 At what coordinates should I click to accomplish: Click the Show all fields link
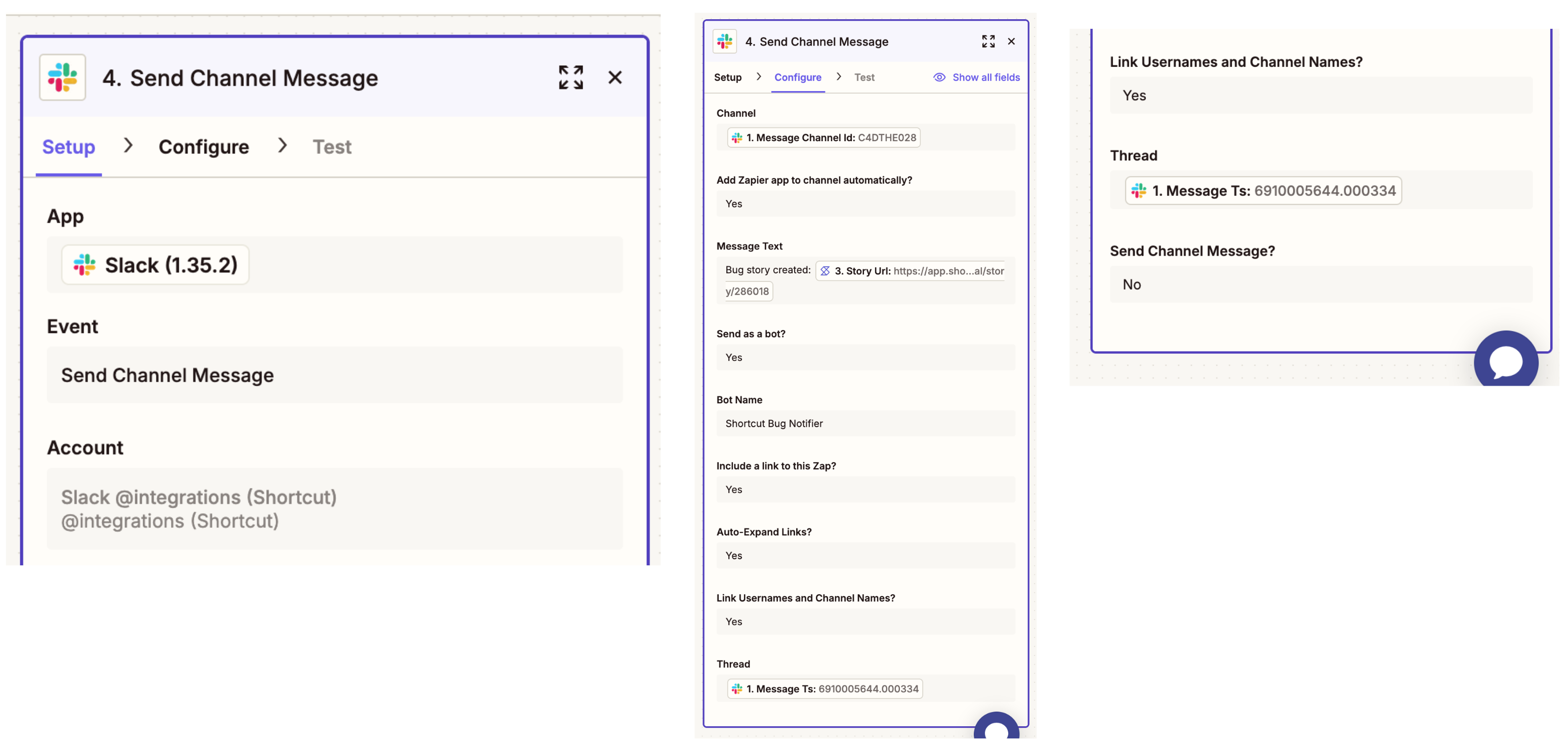(x=985, y=77)
